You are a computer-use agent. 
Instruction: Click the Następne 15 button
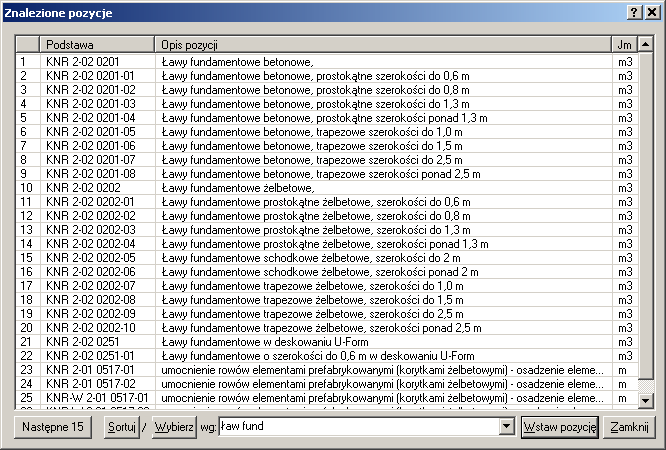click(x=54, y=427)
